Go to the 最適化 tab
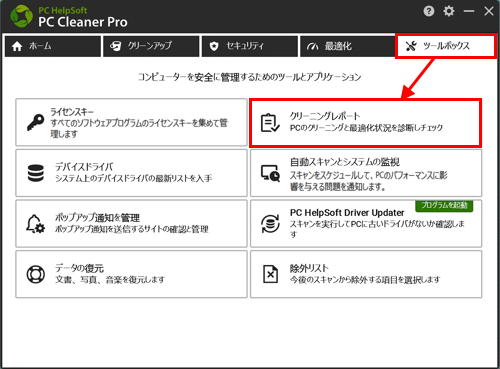The width and height of the screenshot is (500, 369). coord(348,46)
